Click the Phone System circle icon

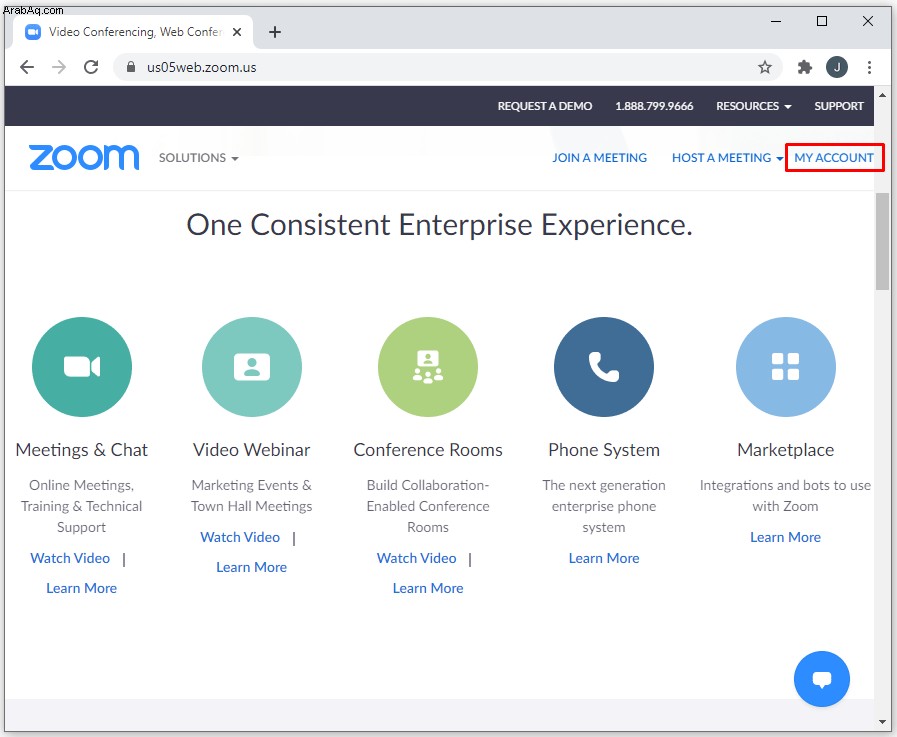[x=604, y=367]
